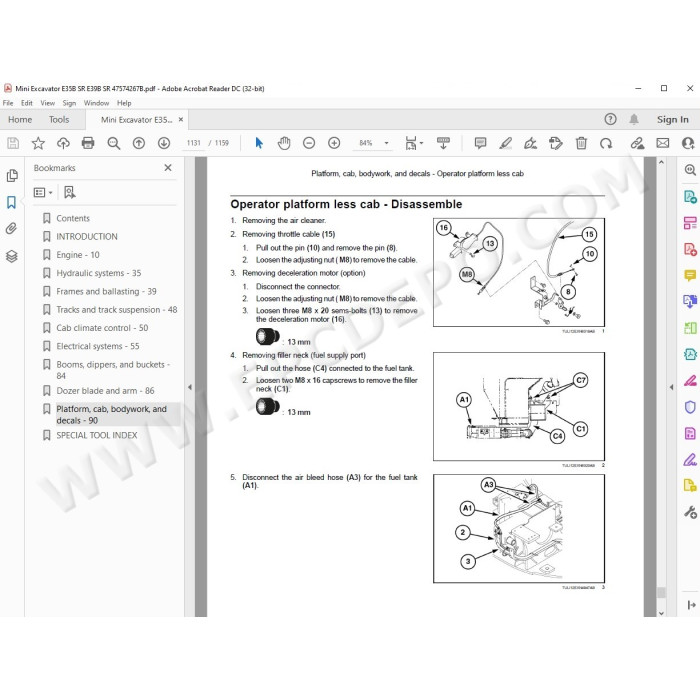Open the Edit menu
Screen dimensions: 700x700
[27, 103]
